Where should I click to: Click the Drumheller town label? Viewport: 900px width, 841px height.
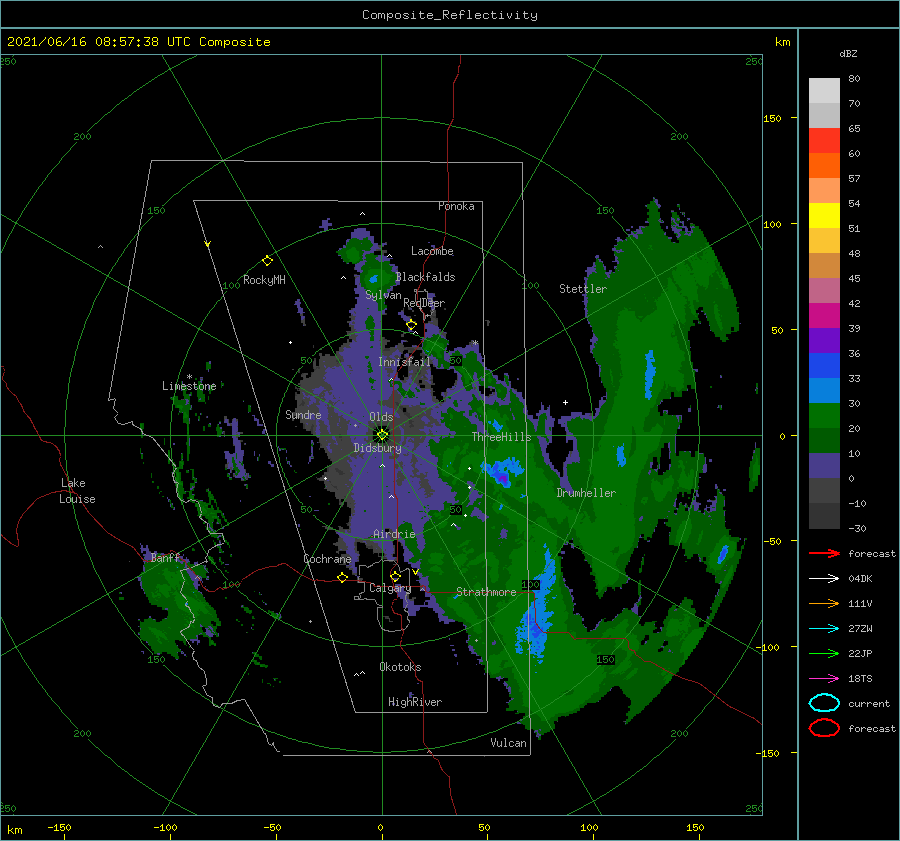[586, 493]
